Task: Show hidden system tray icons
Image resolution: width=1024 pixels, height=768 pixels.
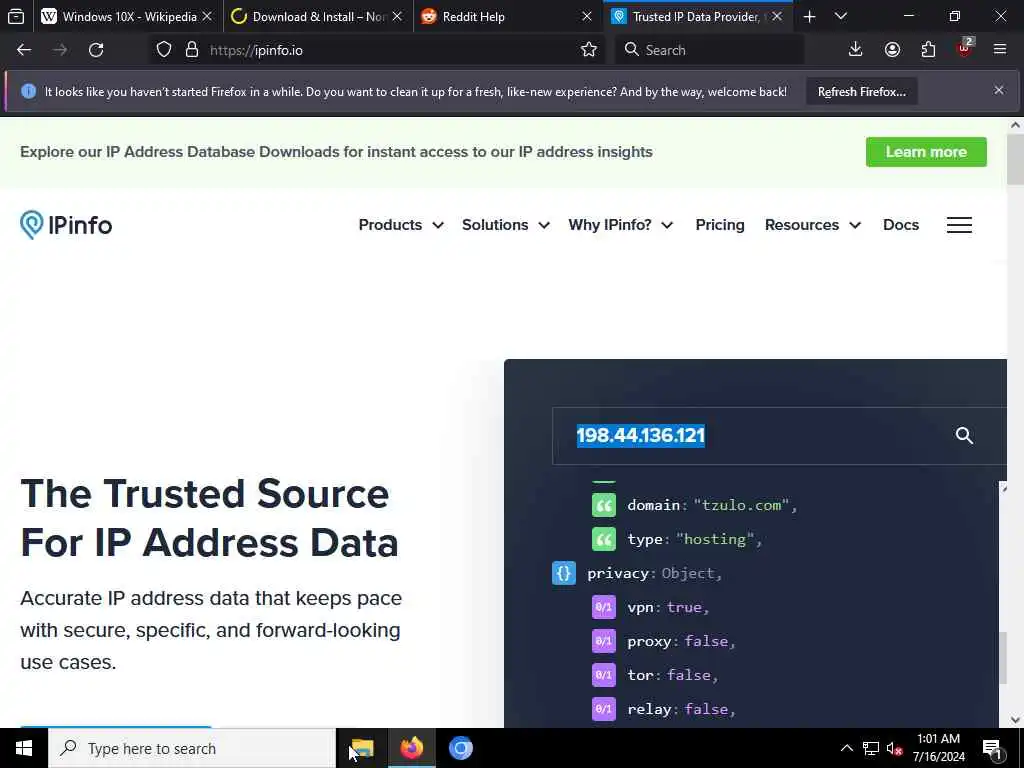Action: click(x=846, y=748)
